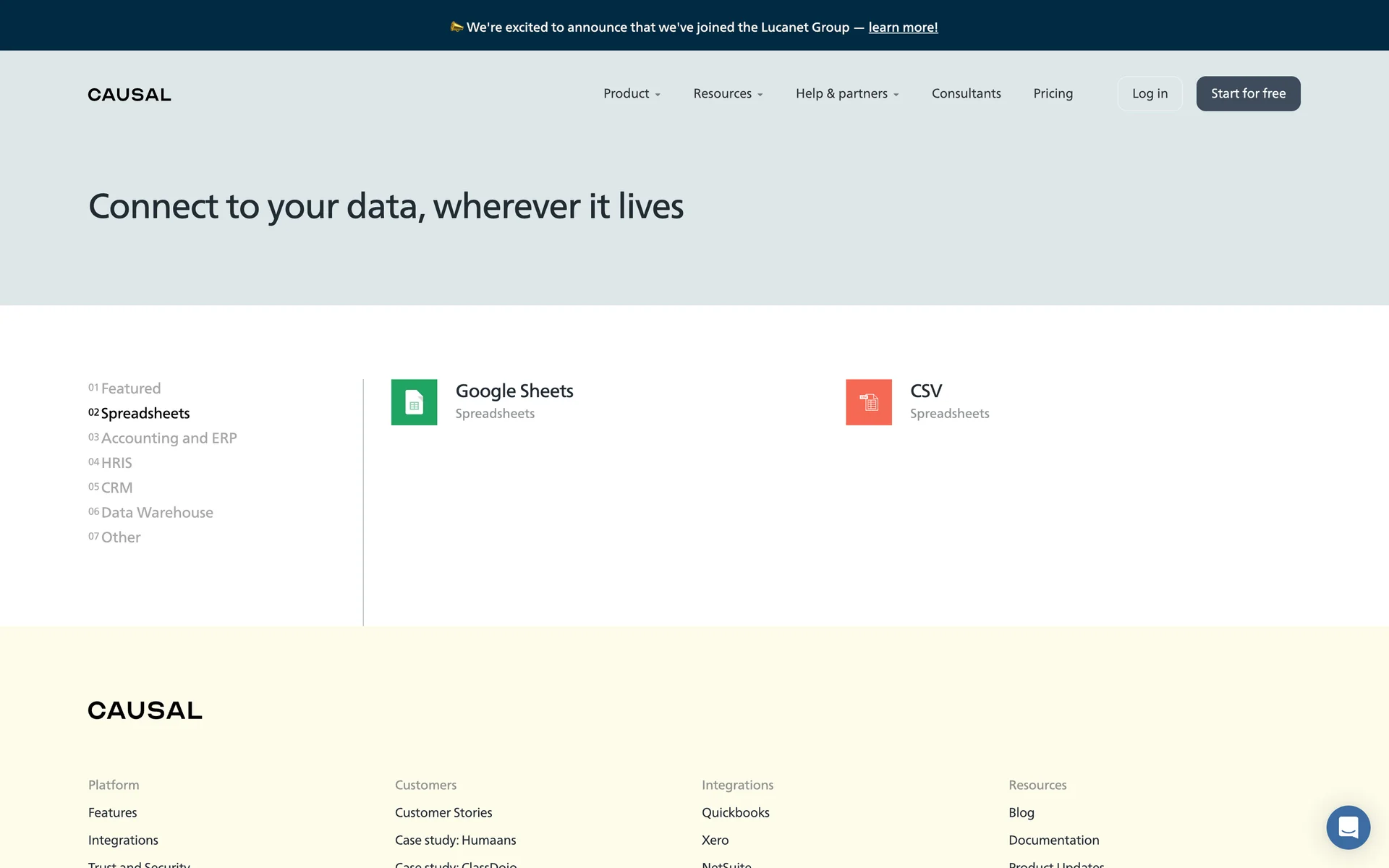Switch to the HRIS category
This screenshot has height=868, width=1389.
116,463
